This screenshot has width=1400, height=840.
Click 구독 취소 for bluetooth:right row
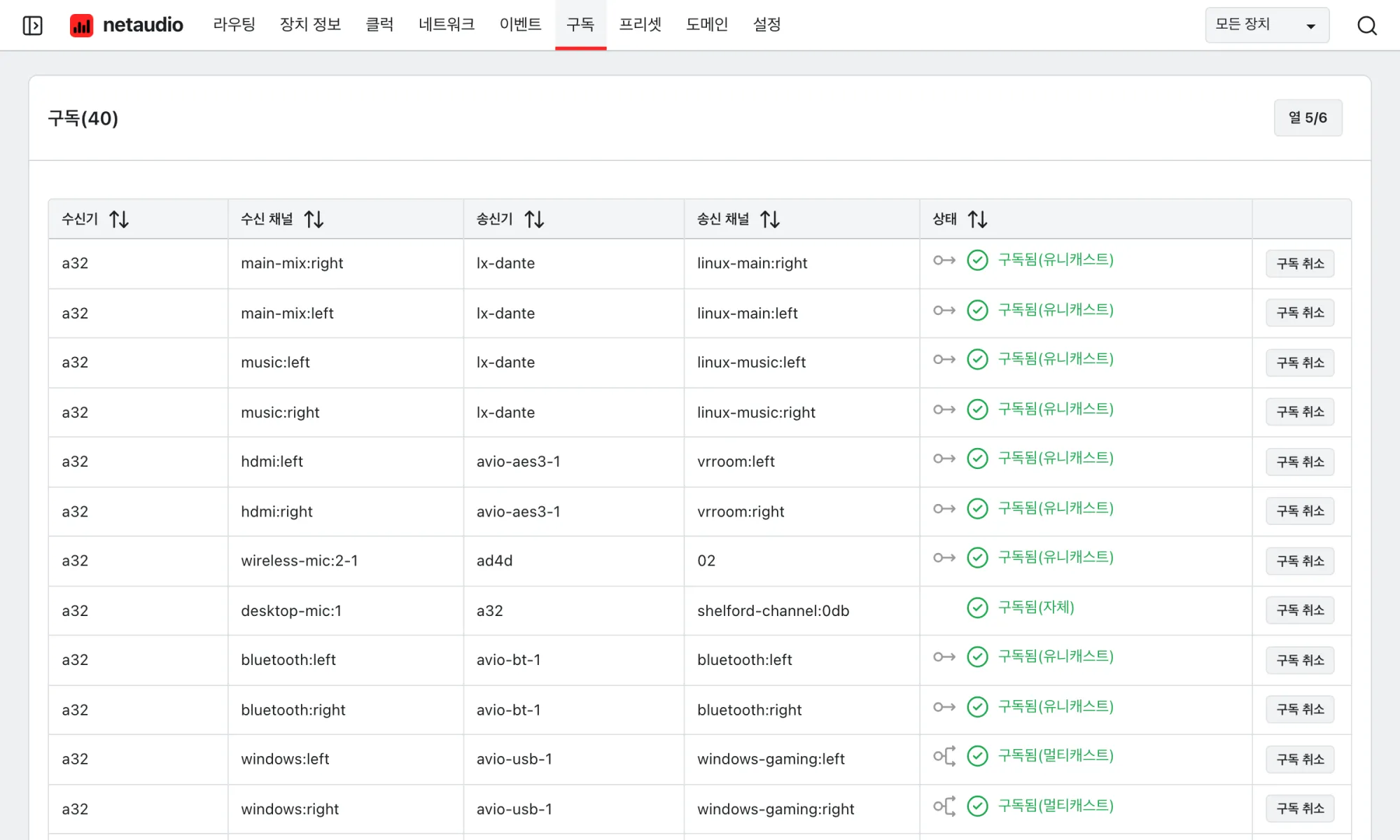point(1300,709)
